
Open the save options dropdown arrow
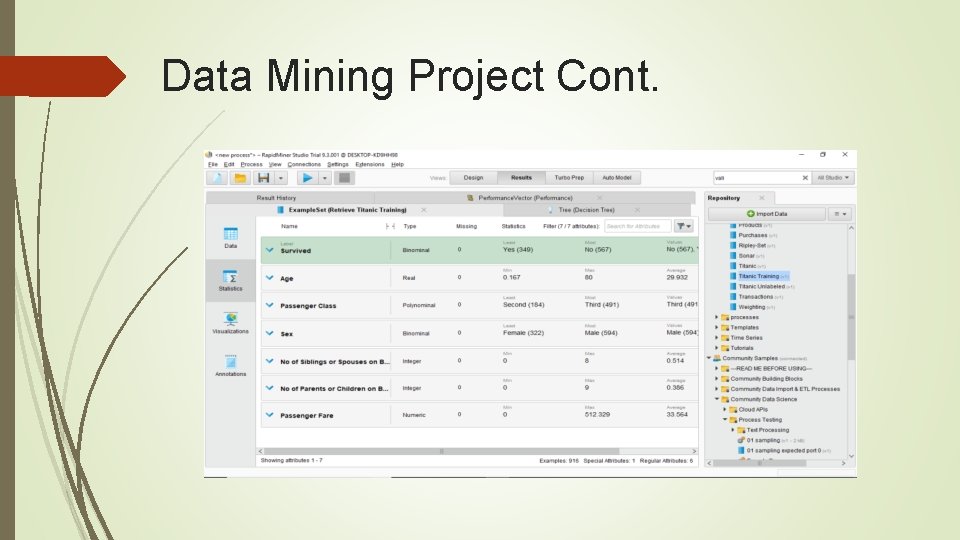pyautogui.click(x=280, y=178)
